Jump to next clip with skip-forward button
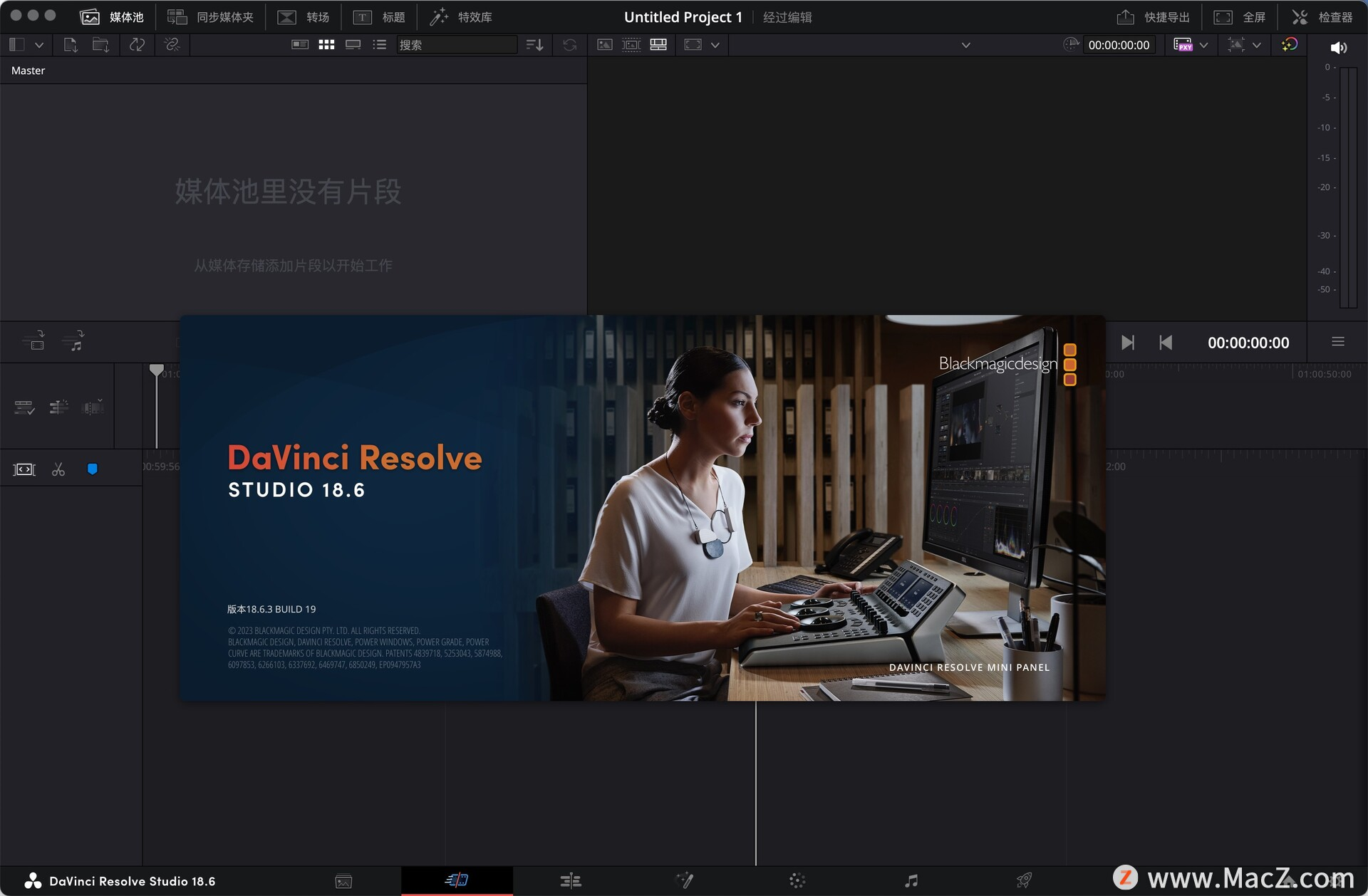Screen dimensions: 1368x896 (1127, 343)
